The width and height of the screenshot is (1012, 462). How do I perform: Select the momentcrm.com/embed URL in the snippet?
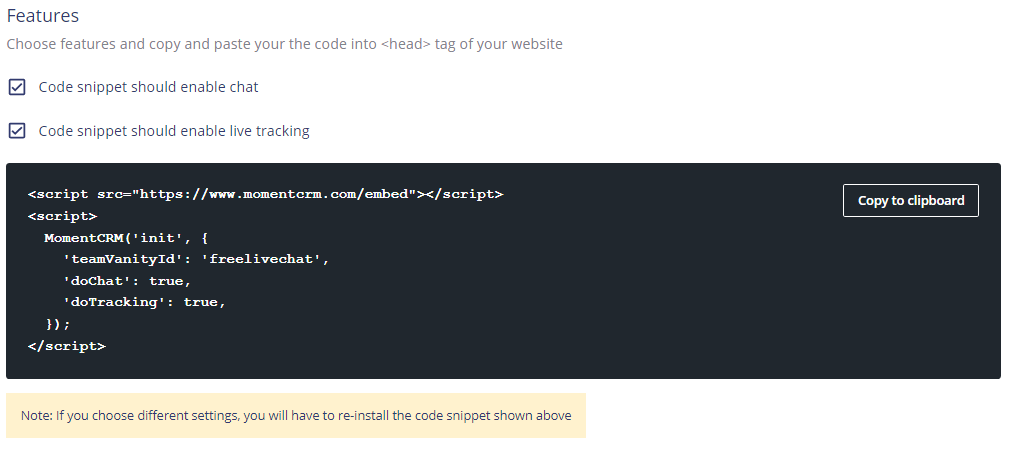277,194
